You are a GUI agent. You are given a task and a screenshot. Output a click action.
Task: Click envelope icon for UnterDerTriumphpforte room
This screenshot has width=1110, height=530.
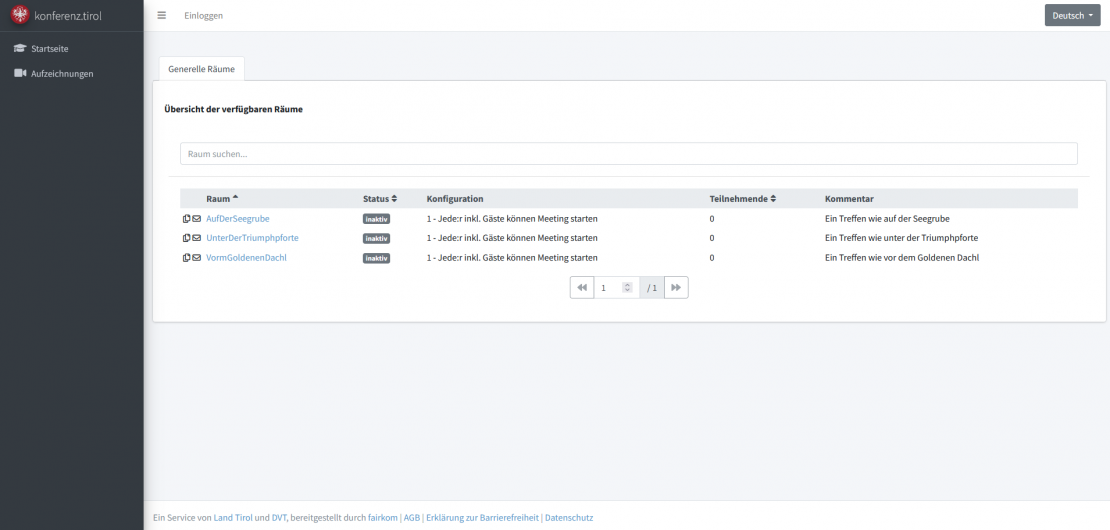(197, 238)
